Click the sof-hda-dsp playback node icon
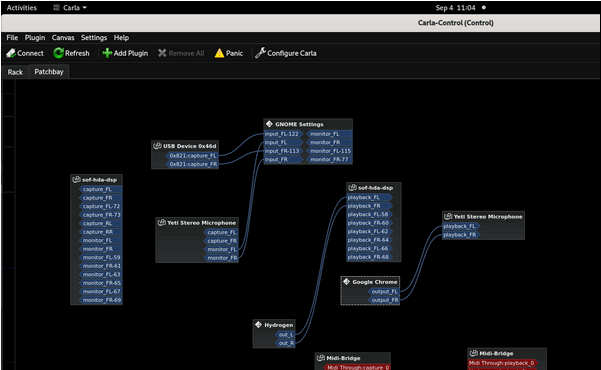The image size is (601, 370). coord(352,187)
